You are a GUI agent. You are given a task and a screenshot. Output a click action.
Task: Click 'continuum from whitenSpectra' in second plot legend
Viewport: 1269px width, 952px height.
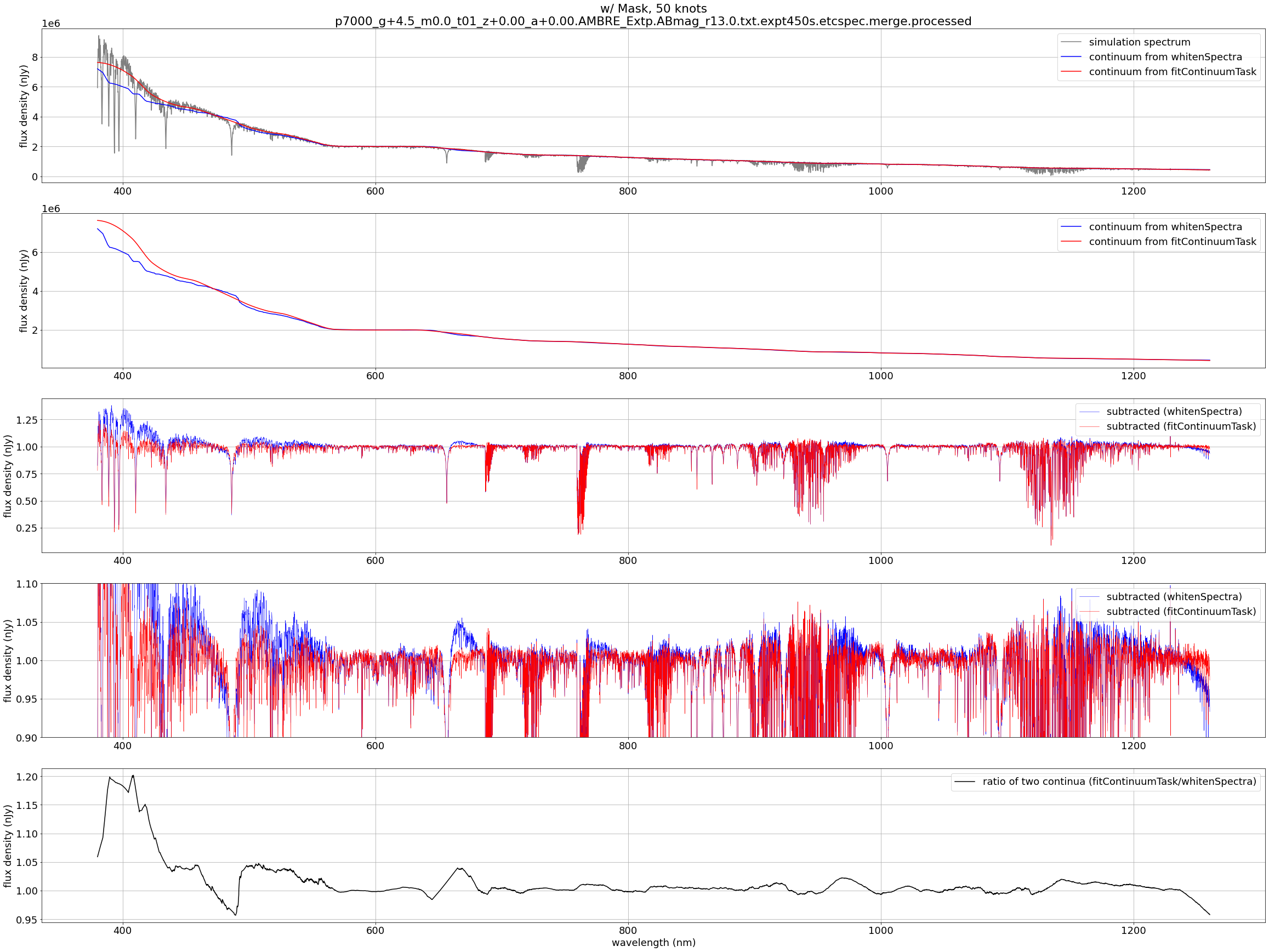(1165, 226)
